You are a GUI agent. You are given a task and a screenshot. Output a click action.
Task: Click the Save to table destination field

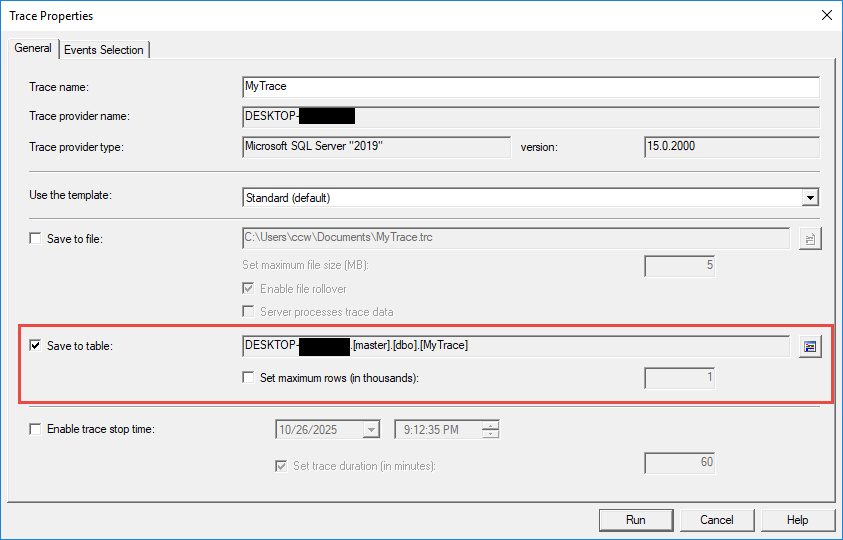(x=516, y=346)
